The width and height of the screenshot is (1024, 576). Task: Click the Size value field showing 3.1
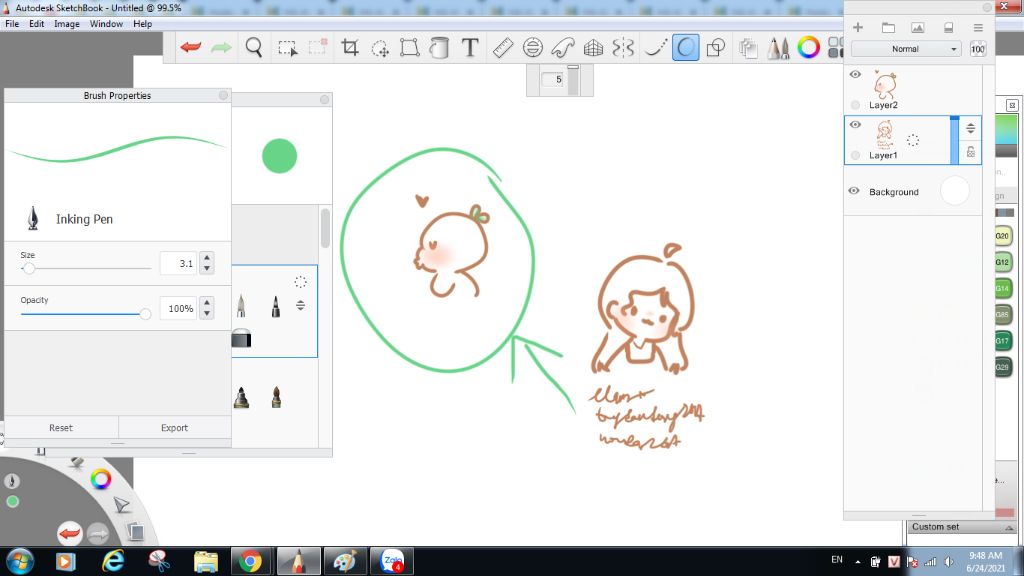[178, 263]
